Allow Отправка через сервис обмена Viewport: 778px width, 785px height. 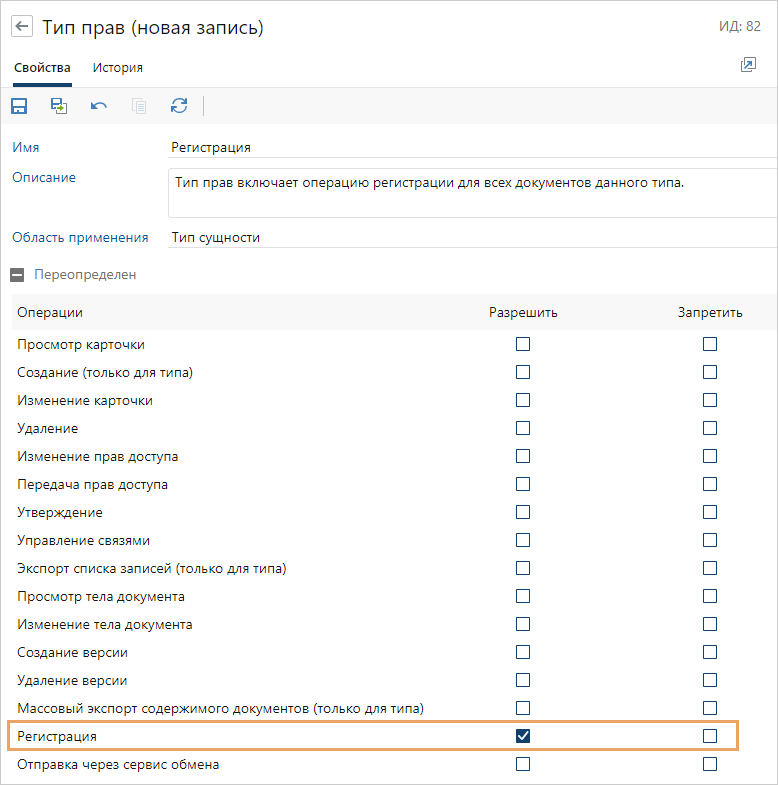(523, 764)
